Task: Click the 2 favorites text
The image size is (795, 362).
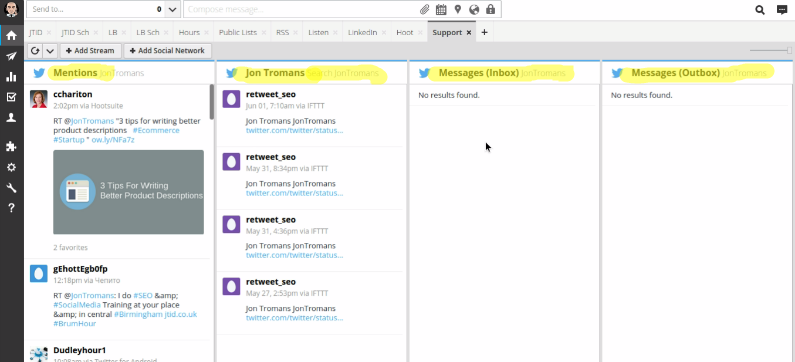Action: (70, 247)
